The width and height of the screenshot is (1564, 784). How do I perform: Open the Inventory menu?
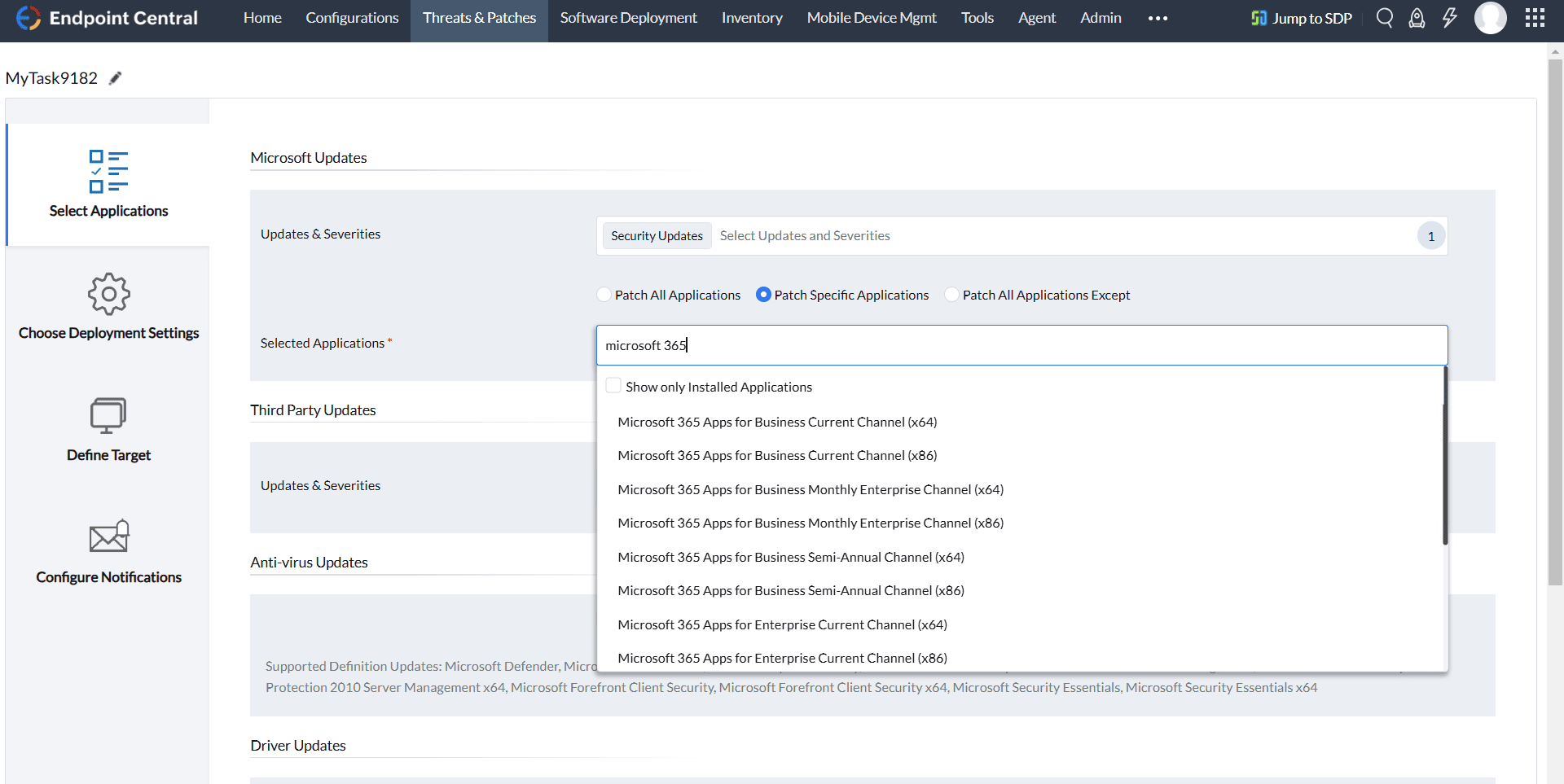click(x=752, y=18)
